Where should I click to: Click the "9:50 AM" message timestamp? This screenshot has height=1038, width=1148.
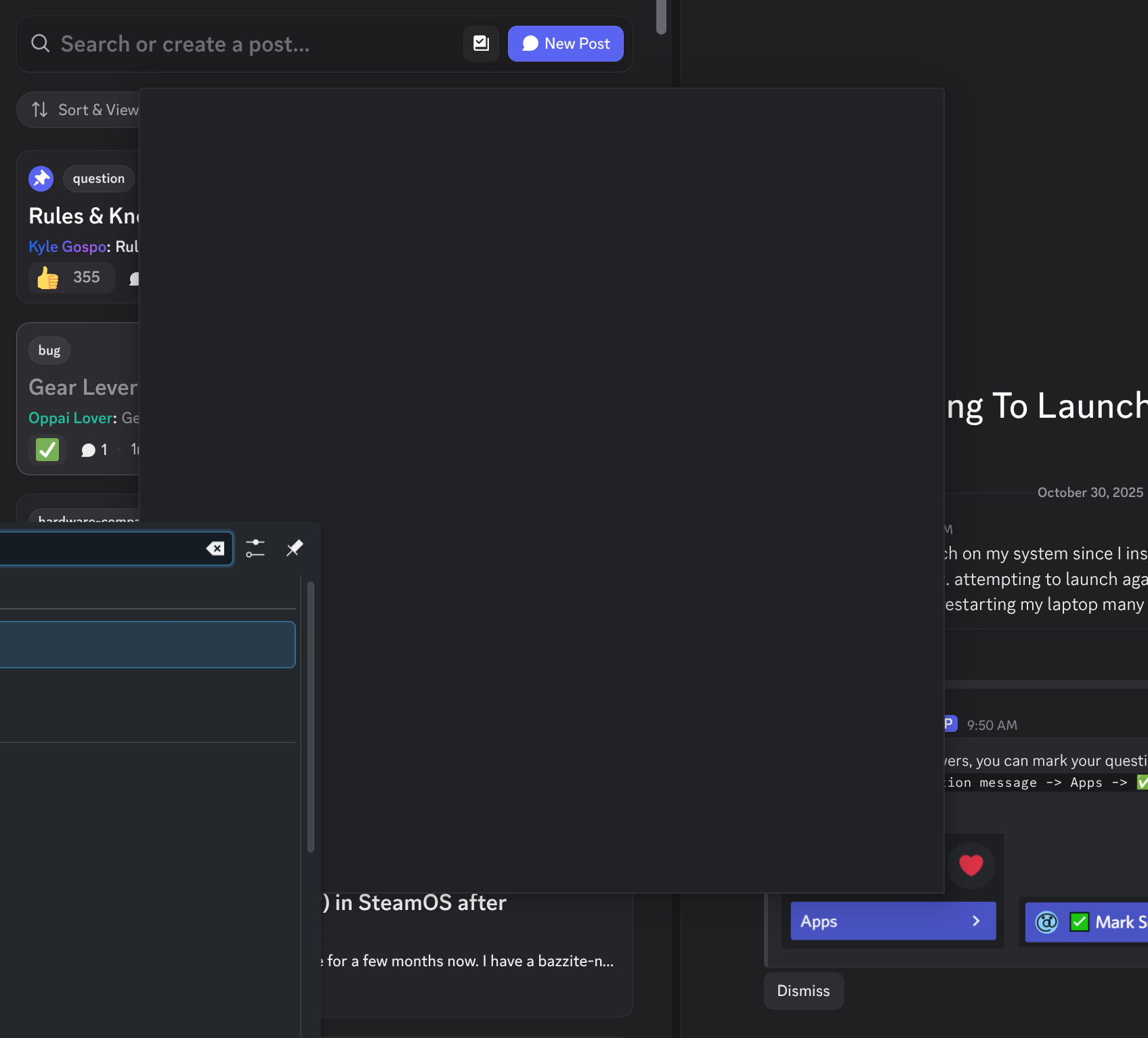pyautogui.click(x=992, y=725)
